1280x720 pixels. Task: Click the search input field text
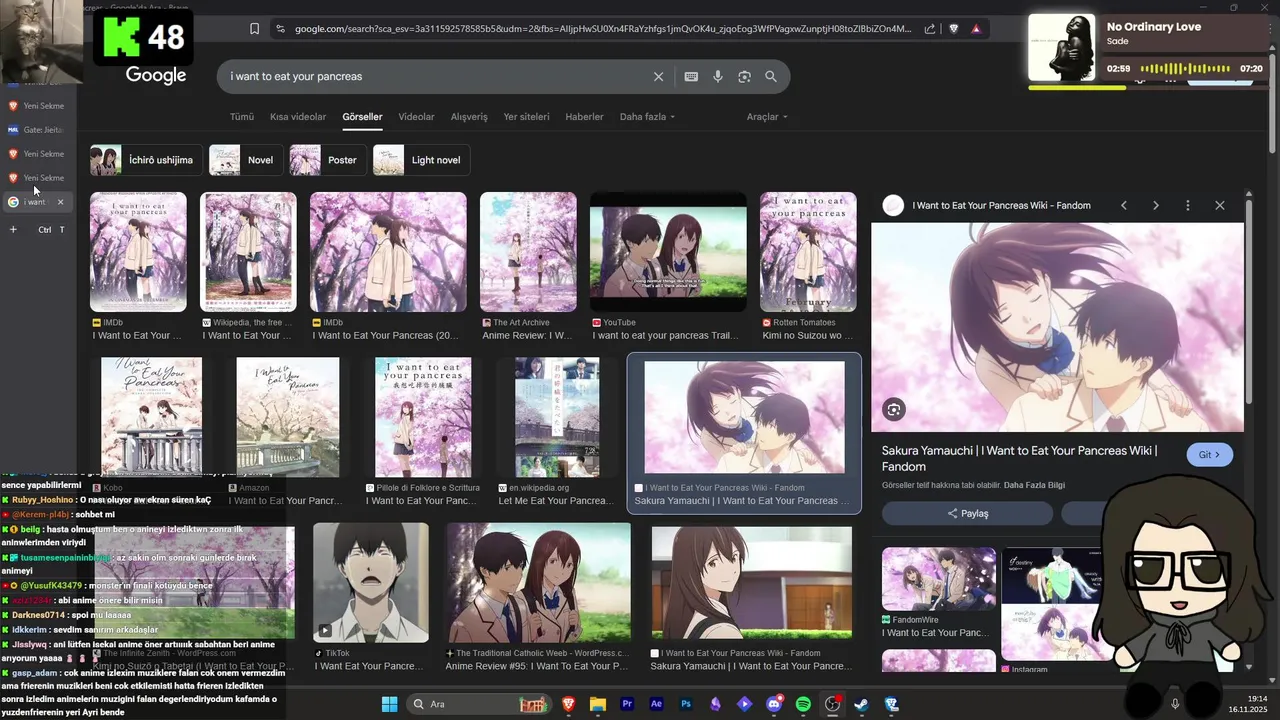click(296, 76)
